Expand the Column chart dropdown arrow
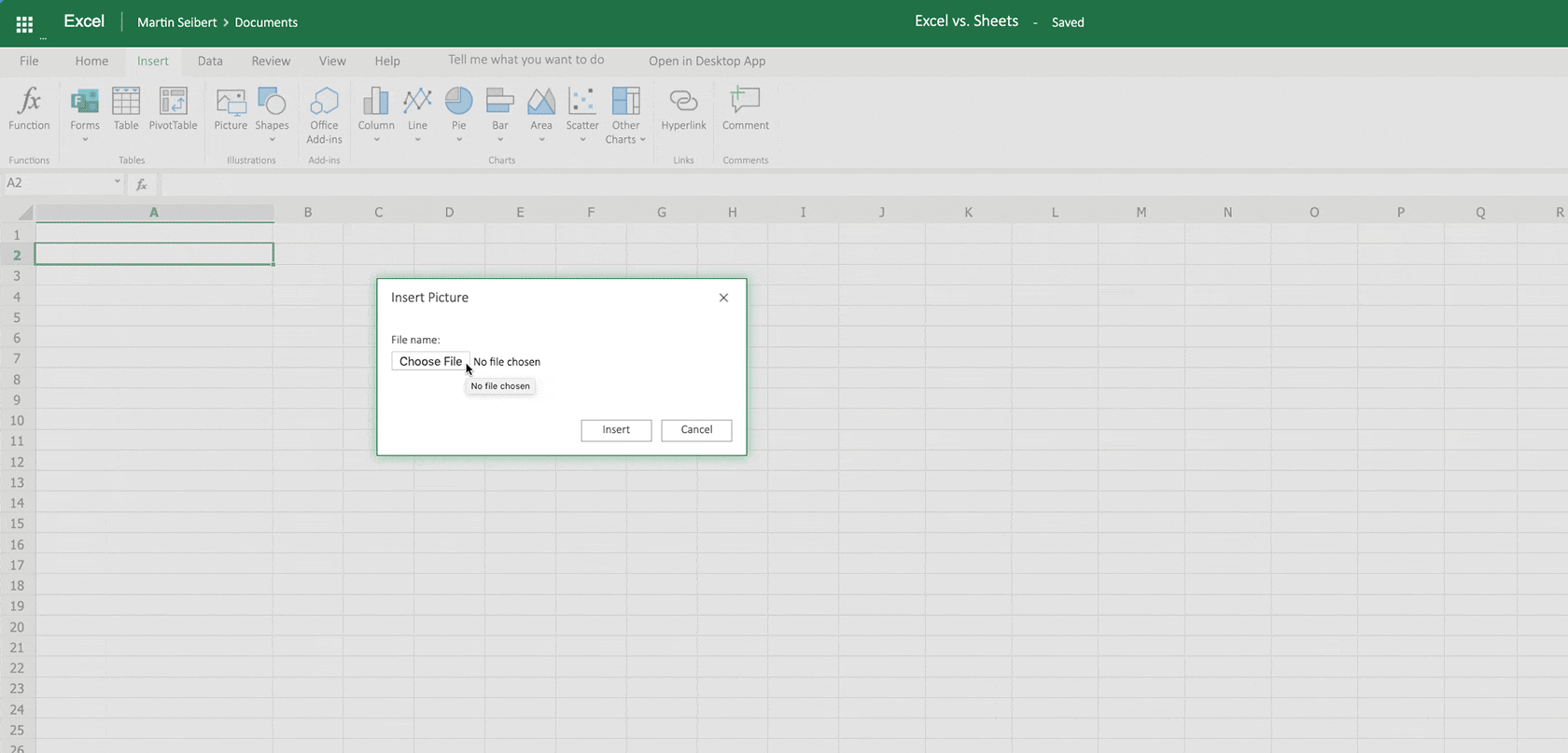The width and height of the screenshot is (1568, 753). point(376,140)
